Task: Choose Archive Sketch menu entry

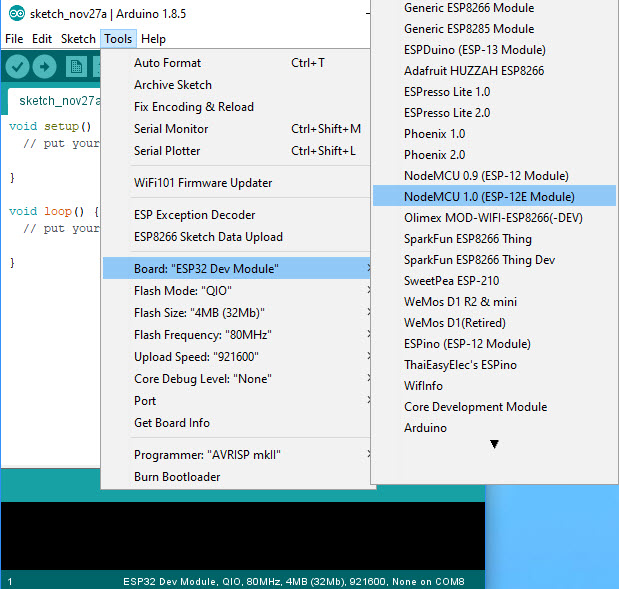Action: coord(236,85)
